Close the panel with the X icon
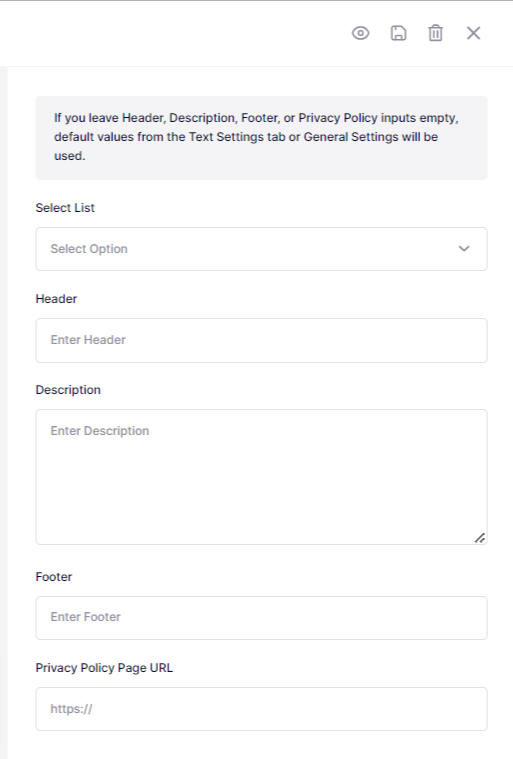The width and height of the screenshot is (513, 759). pyautogui.click(x=473, y=33)
